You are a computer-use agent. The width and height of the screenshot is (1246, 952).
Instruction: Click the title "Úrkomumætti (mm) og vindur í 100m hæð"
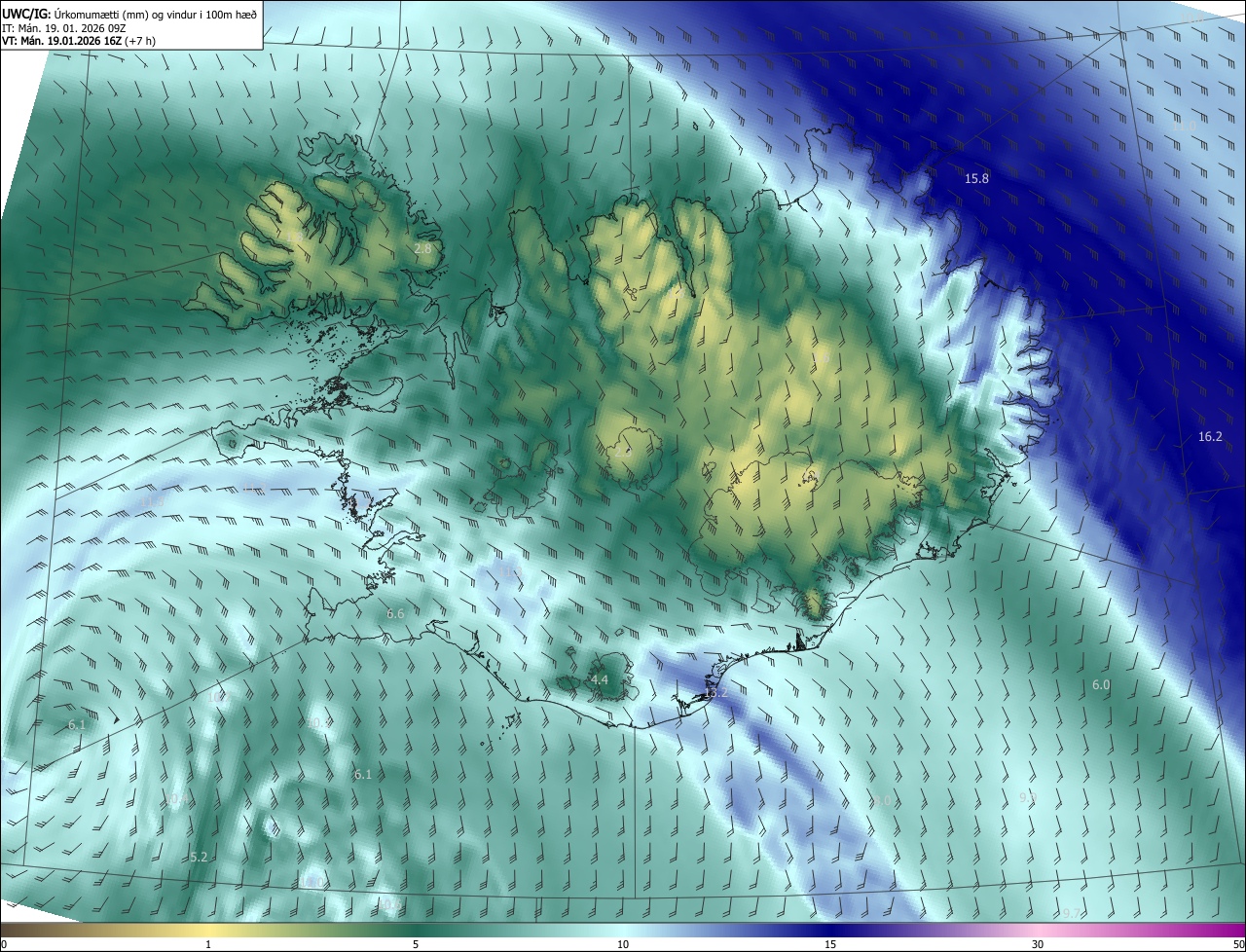(156, 14)
